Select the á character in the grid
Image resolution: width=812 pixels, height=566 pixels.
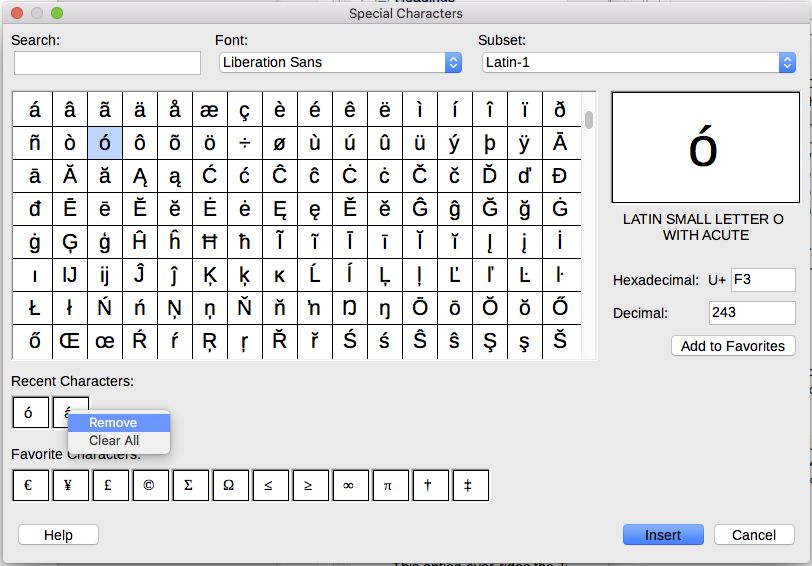tap(35, 110)
